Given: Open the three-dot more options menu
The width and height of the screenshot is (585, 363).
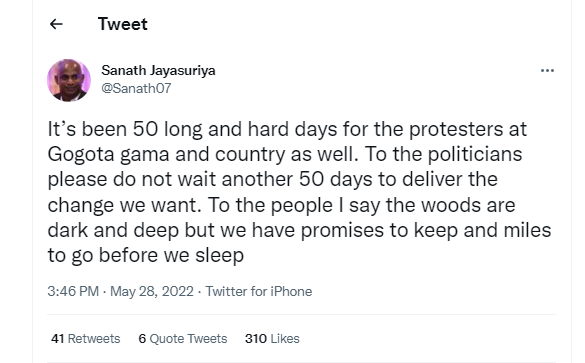Looking at the screenshot, I should point(547,71).
